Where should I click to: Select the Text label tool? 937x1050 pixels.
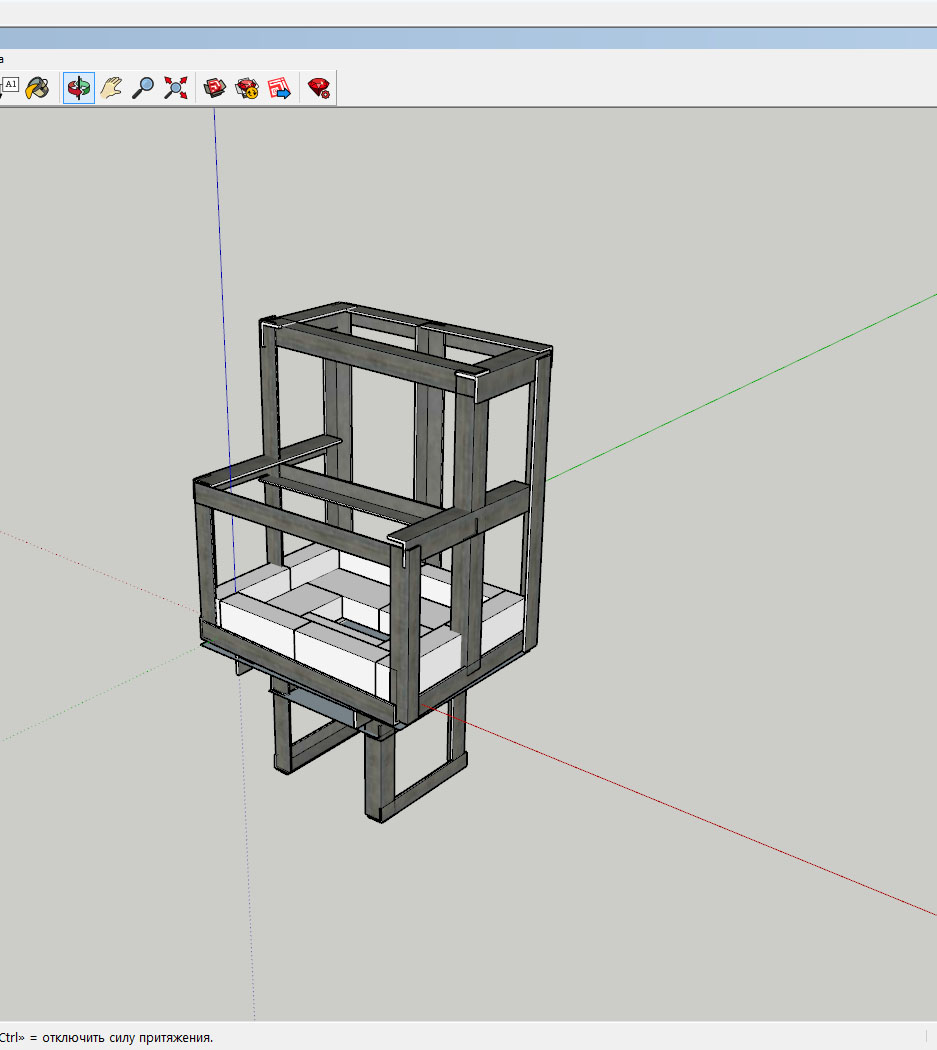pos(10,85)
